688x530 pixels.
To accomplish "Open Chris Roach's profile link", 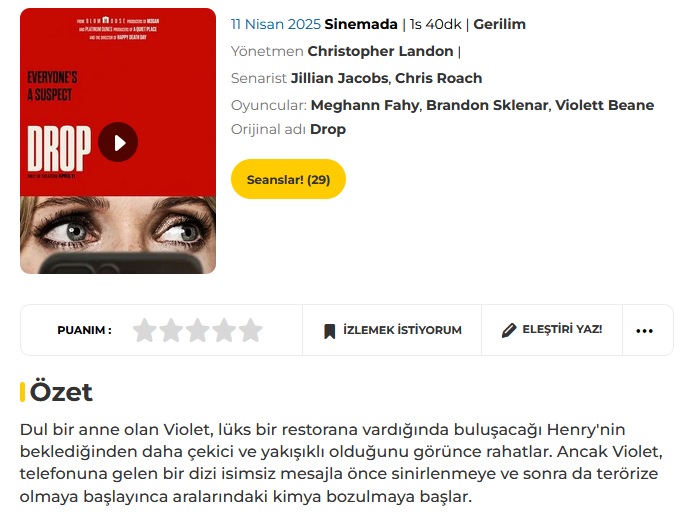I will tap(438, 78).
